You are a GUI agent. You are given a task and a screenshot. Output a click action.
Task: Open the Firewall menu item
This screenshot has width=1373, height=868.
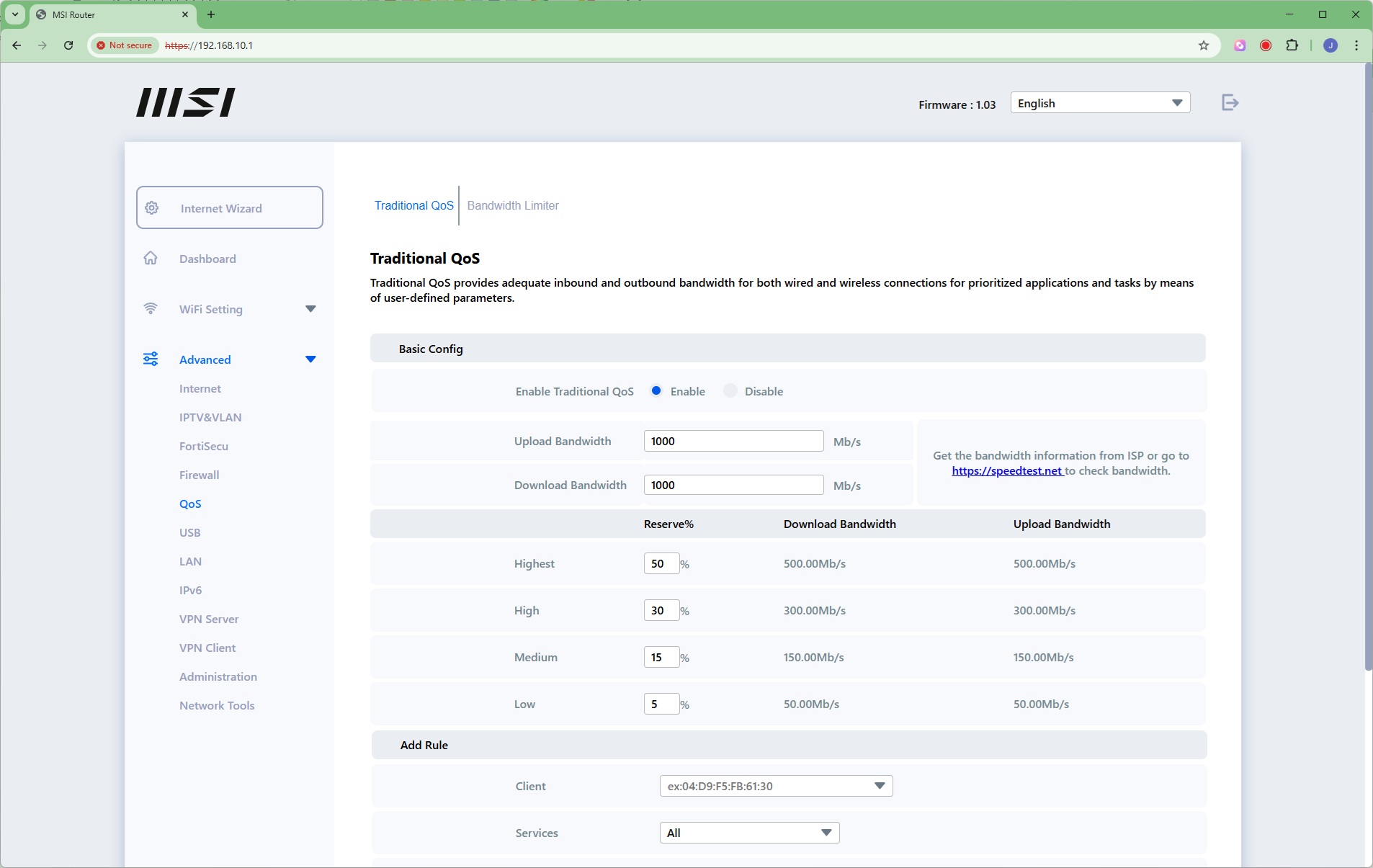199,475
